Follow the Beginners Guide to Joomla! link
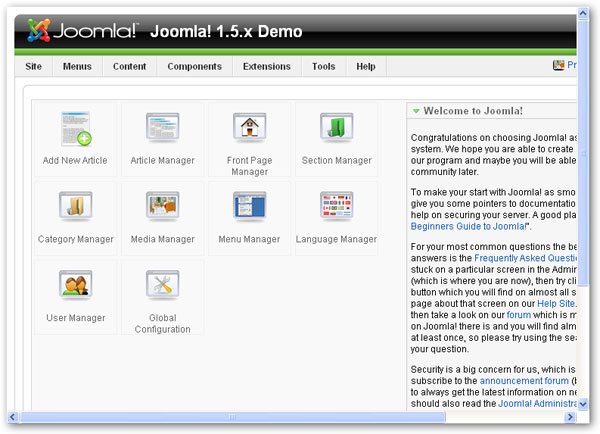 click(x=469, y=226)
